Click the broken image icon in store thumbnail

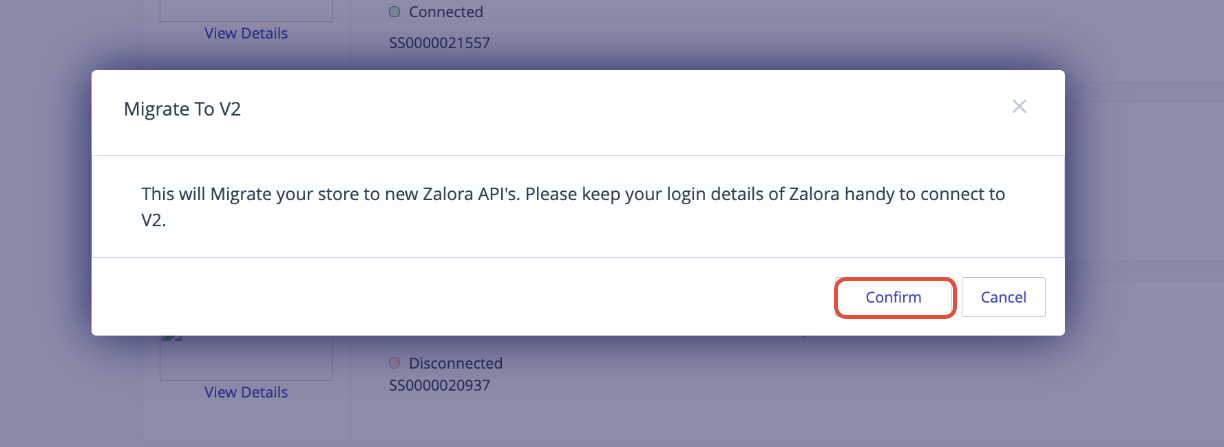point(172,337)
